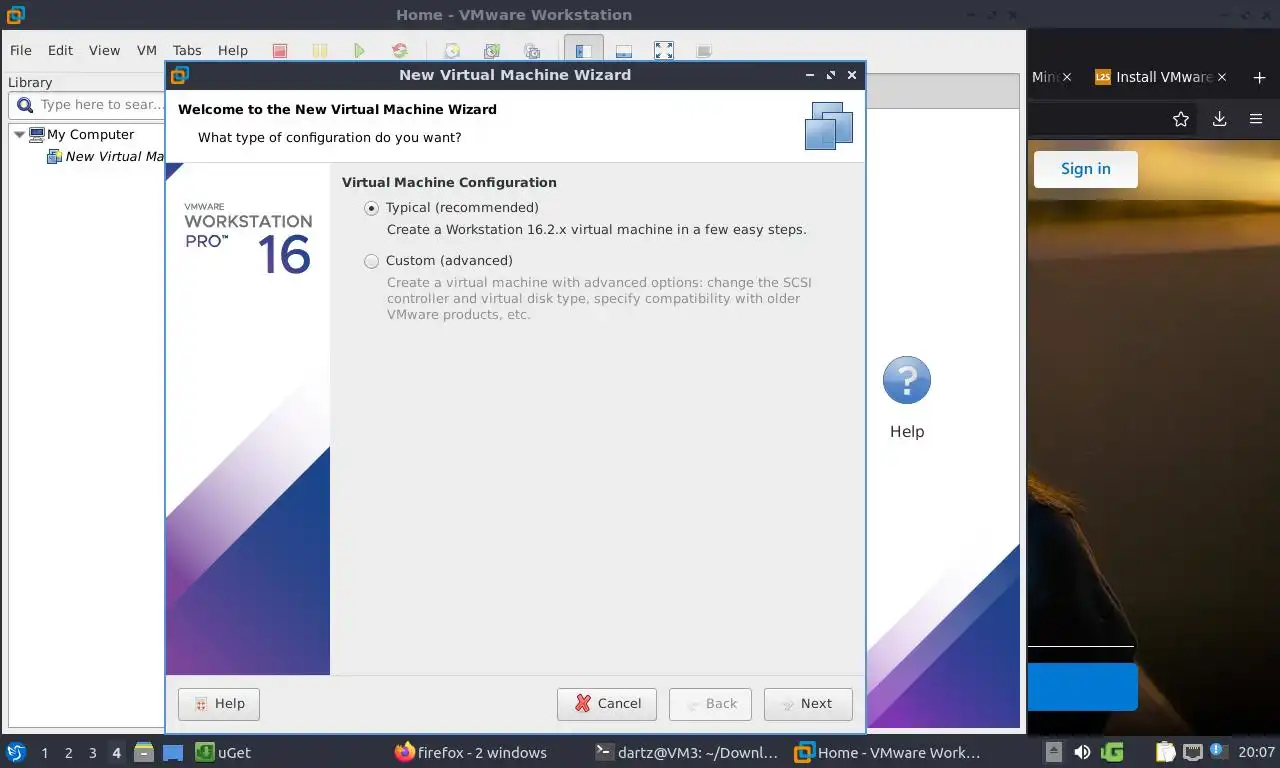Click Cancel in the wizard
Viewport: 1280px width, 768px height.
click(x=607, y=704)
